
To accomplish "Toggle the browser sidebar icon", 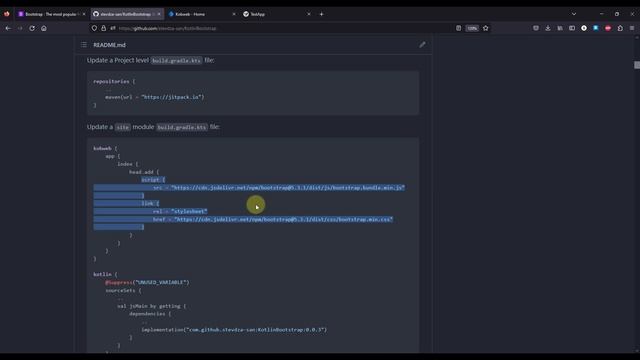I will point(572,28).
